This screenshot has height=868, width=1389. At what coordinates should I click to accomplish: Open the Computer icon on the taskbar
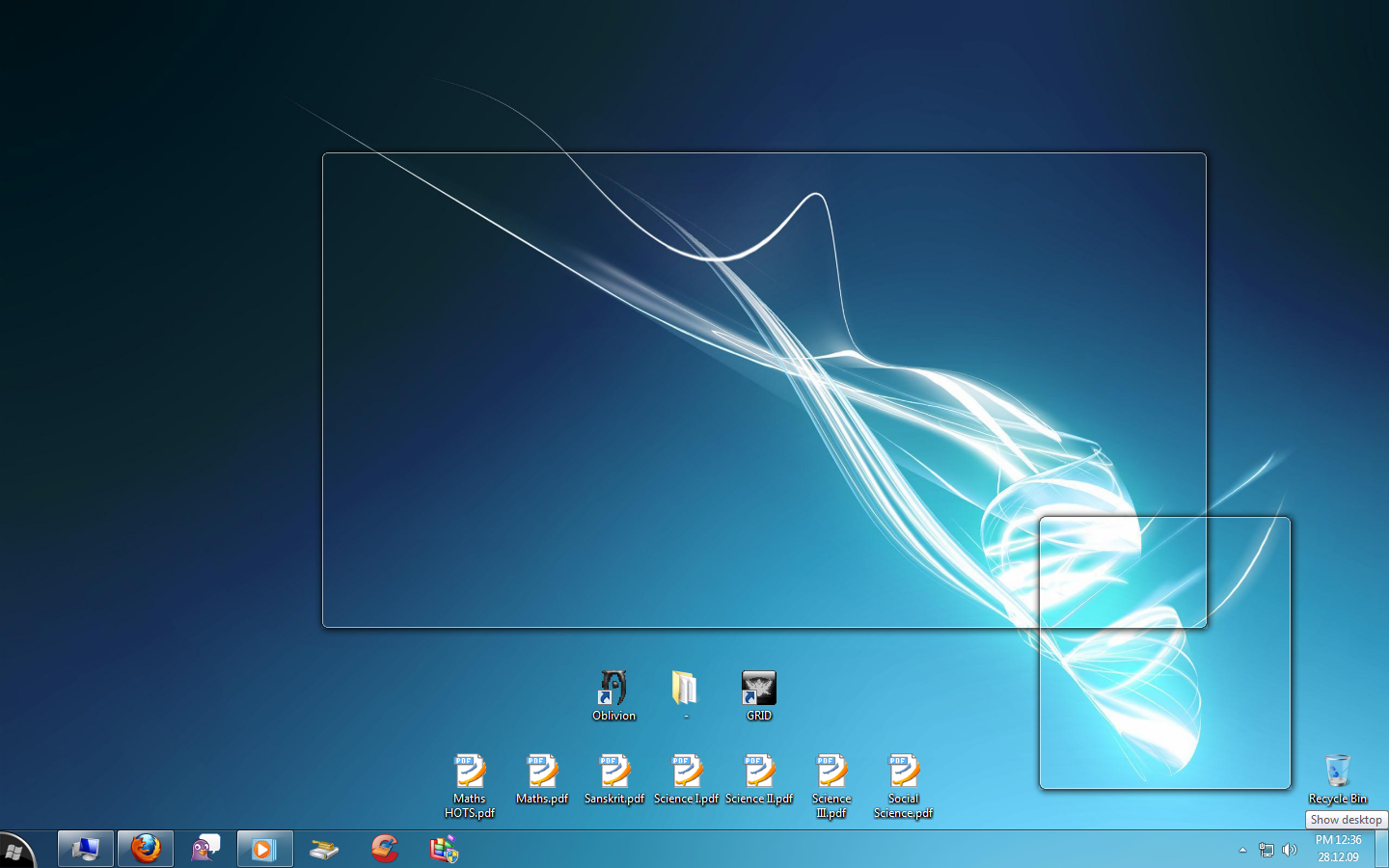click(x=86, y=849)
